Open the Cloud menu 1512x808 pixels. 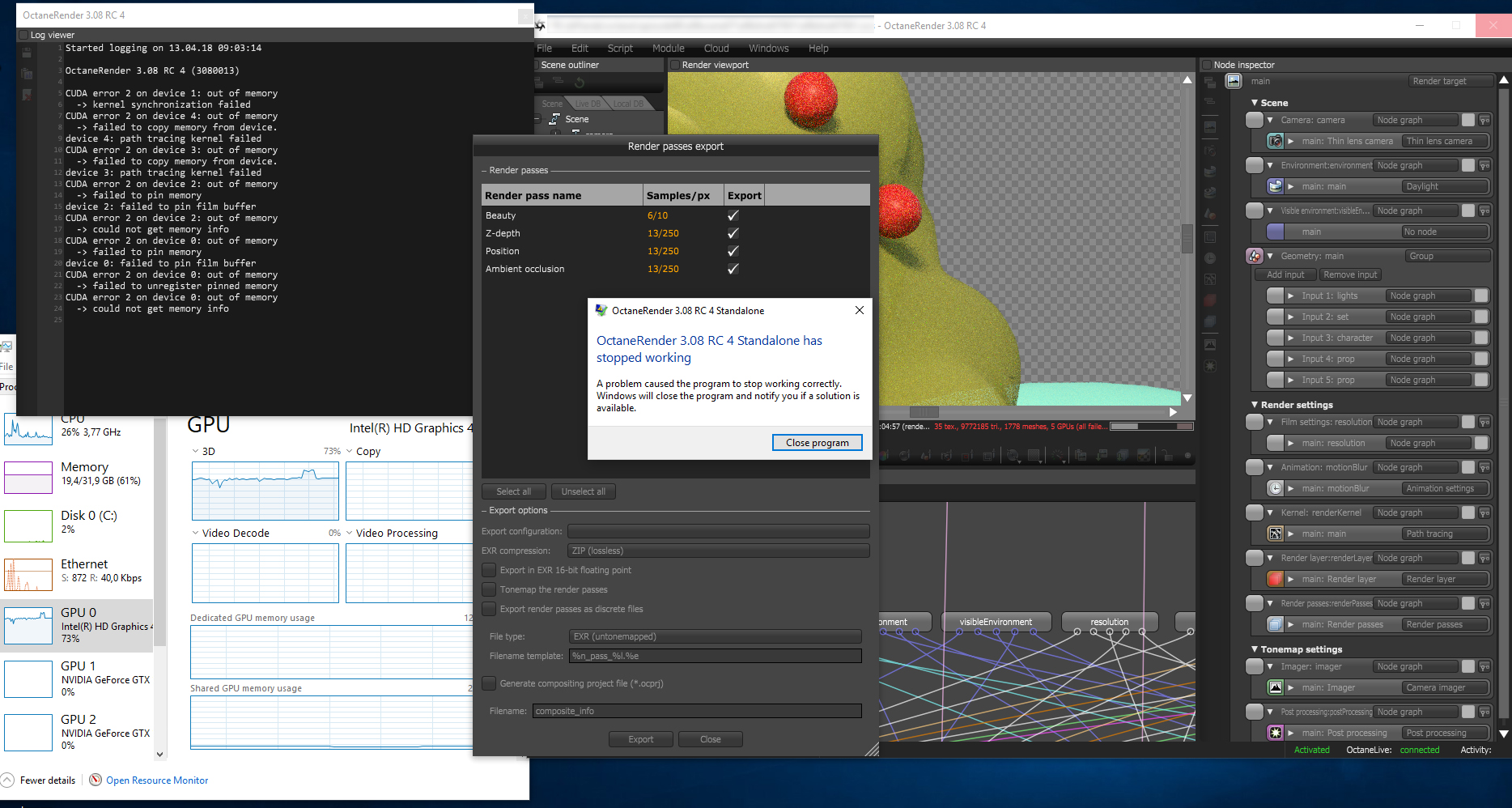tap(716, 49)
